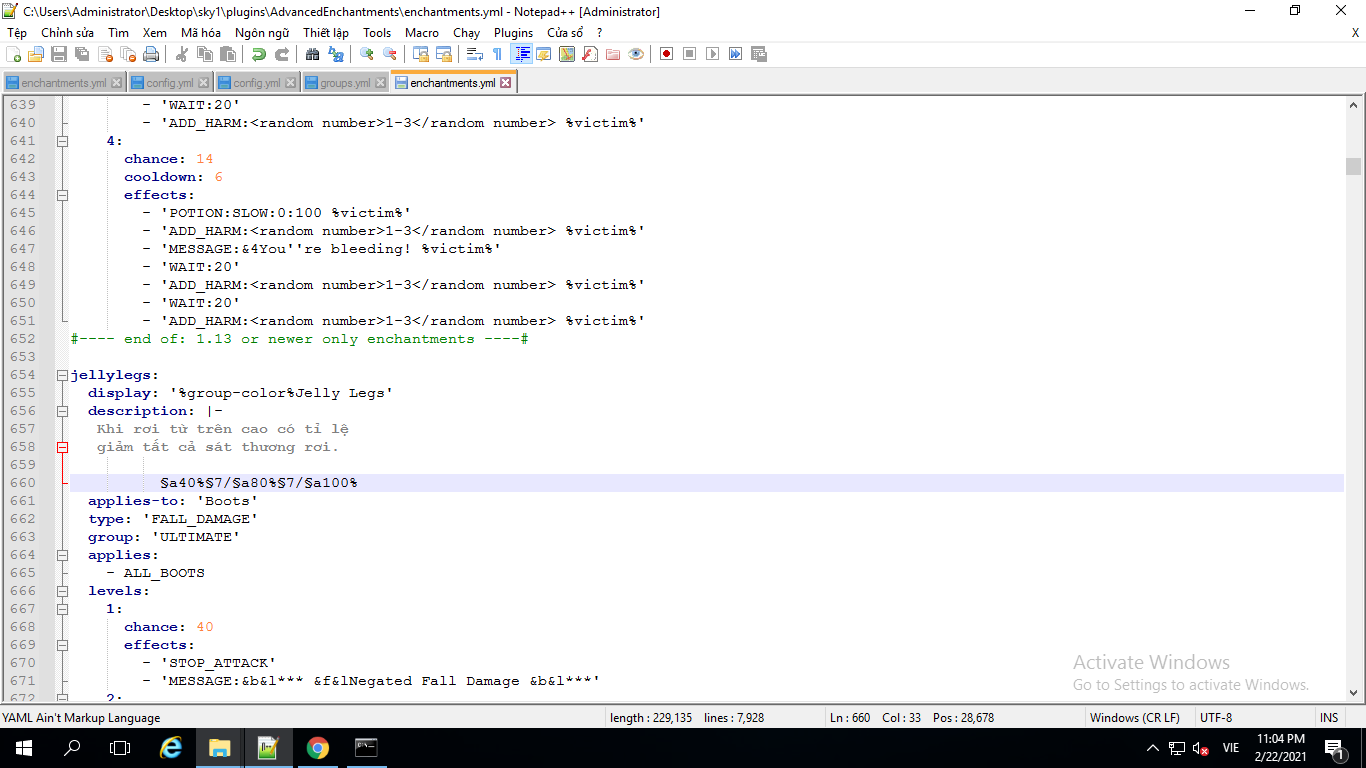Open the Thiết lập menu

click(326, 33)
